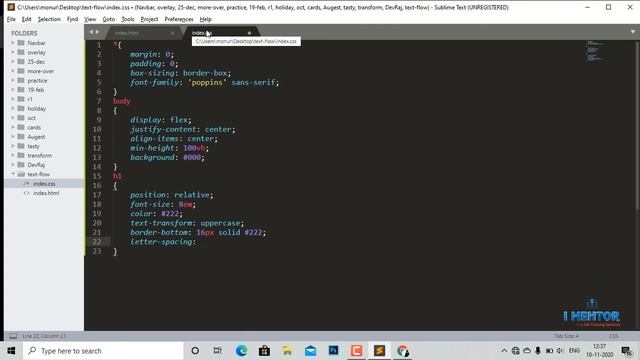This screenshot has width=640, height=360.
Task: Switch to Sublime Text taskbar icon
Action: 379,351
